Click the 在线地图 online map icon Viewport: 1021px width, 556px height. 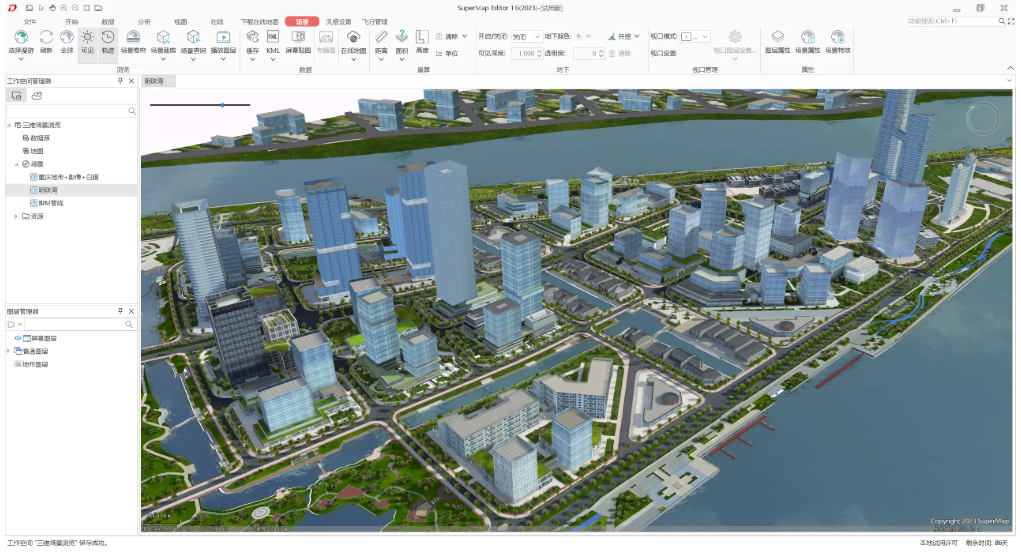point(353,37)
